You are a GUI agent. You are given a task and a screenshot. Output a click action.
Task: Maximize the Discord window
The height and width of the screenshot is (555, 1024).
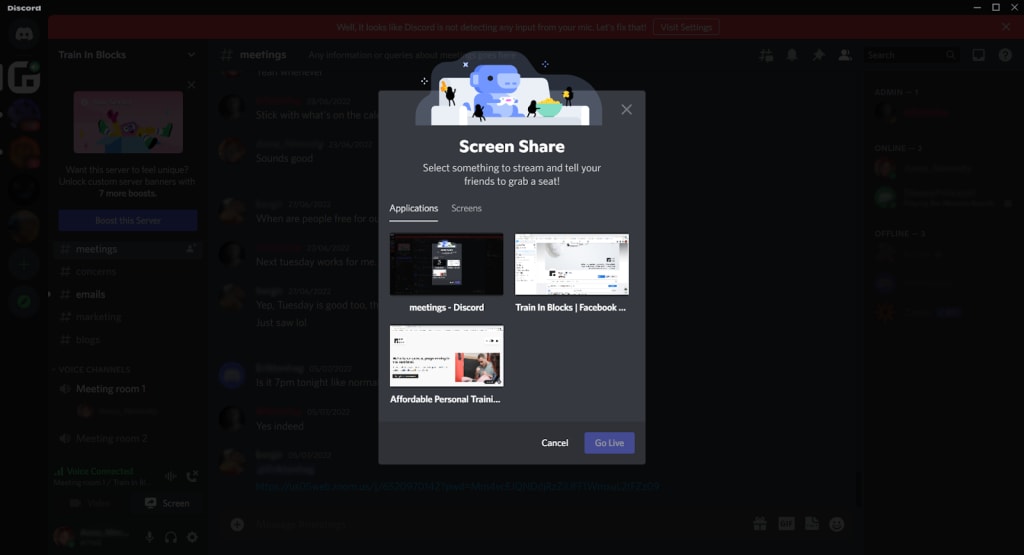(x=996, y=8)
